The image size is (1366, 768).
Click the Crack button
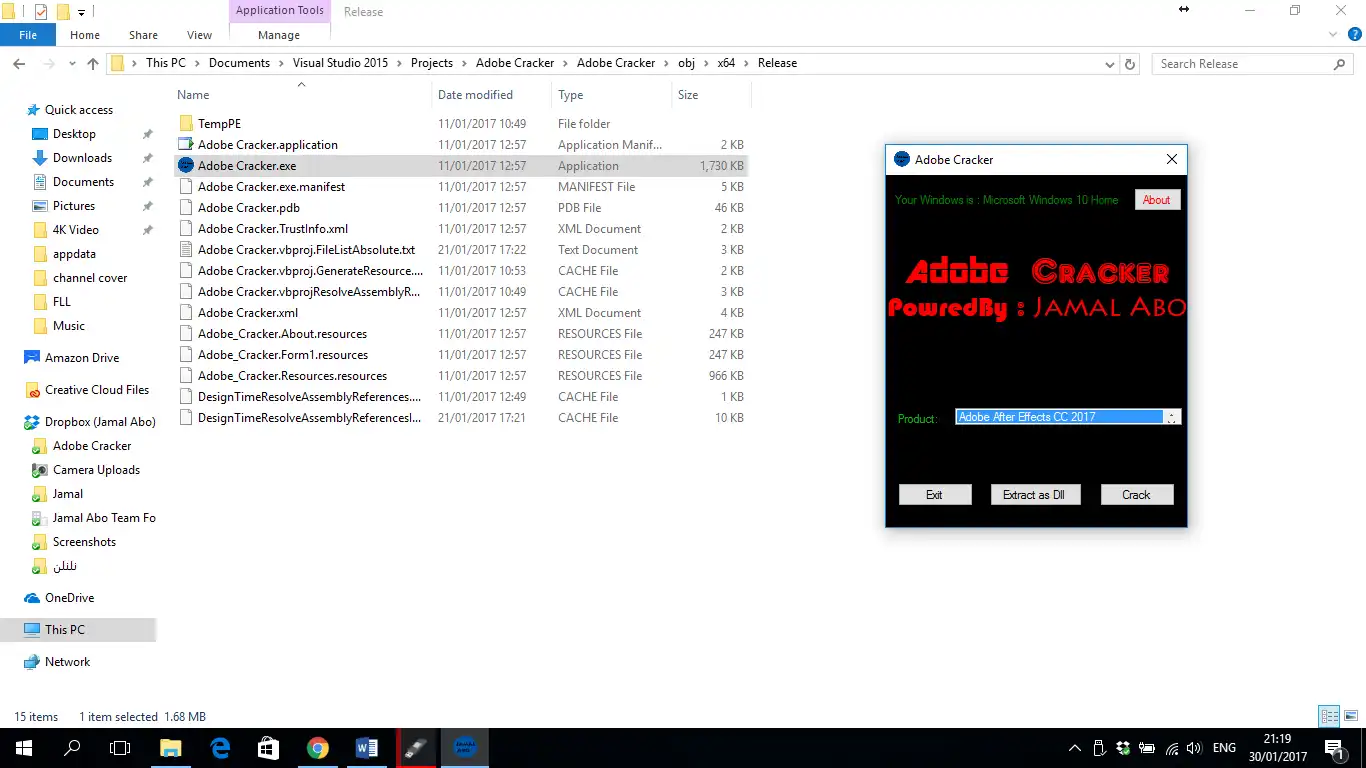point(1136,495)
